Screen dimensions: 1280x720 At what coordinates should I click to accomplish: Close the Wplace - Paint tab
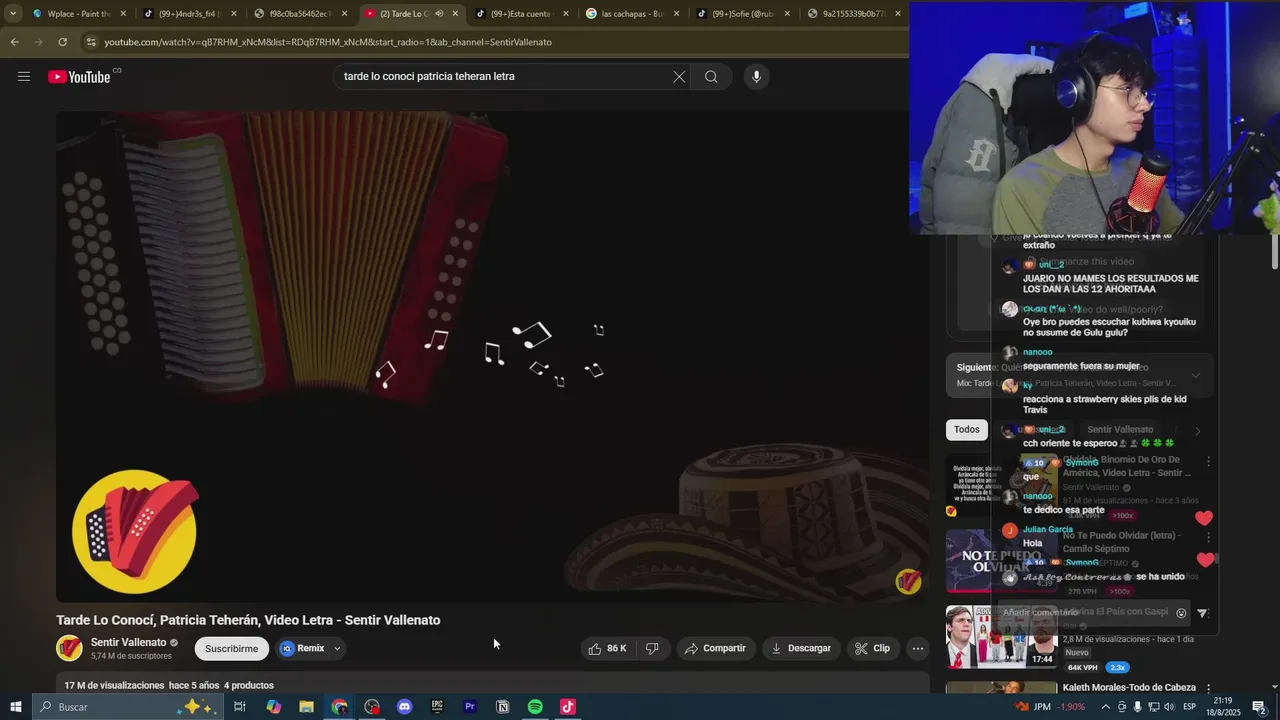coord(124,14)
